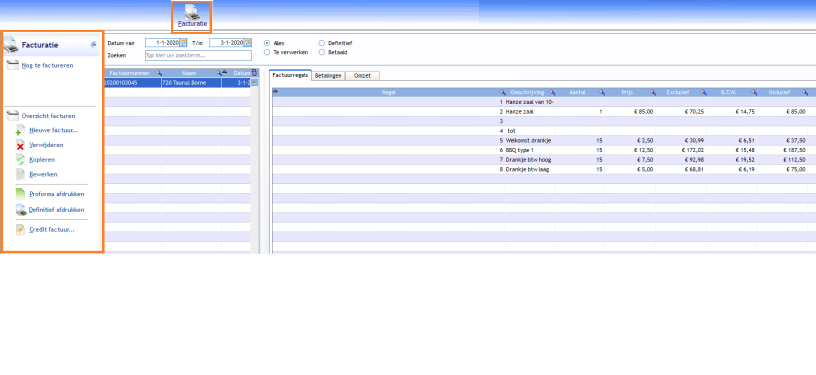
Task: Click the Aantal column filter magnifier
Action: click(602, 92)
